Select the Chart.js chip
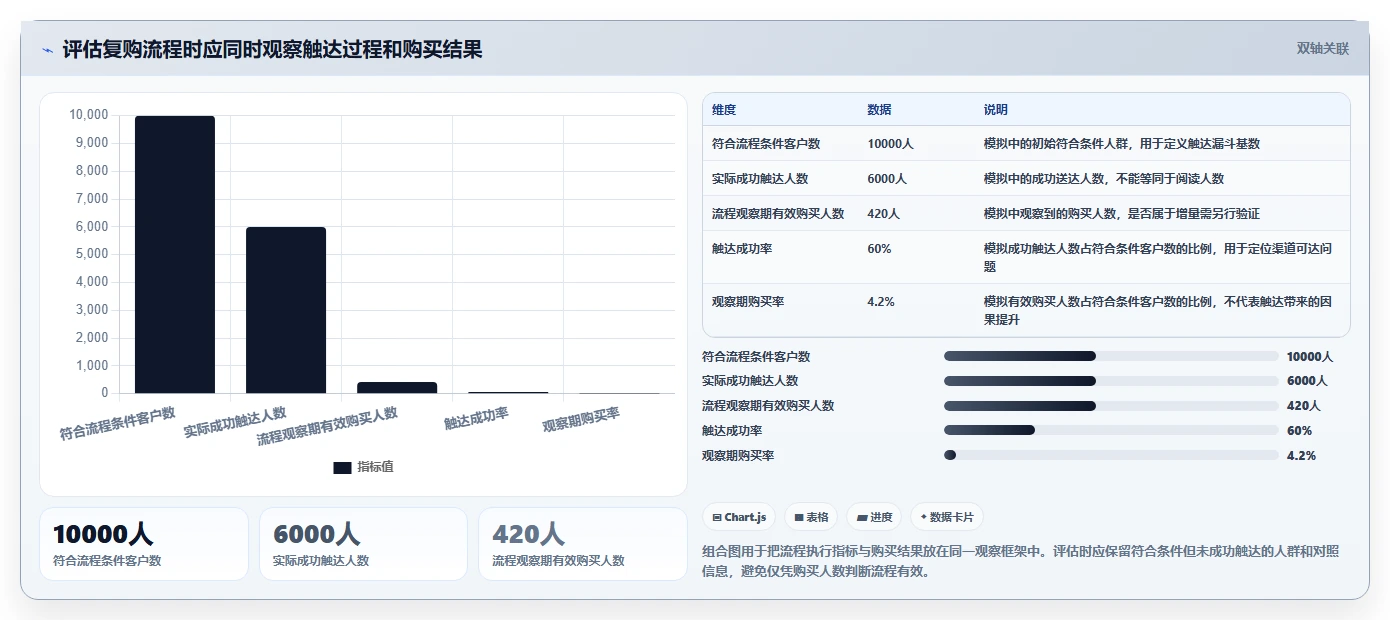The height and width of the screenshot is (620, 1390). coord(739,517)
